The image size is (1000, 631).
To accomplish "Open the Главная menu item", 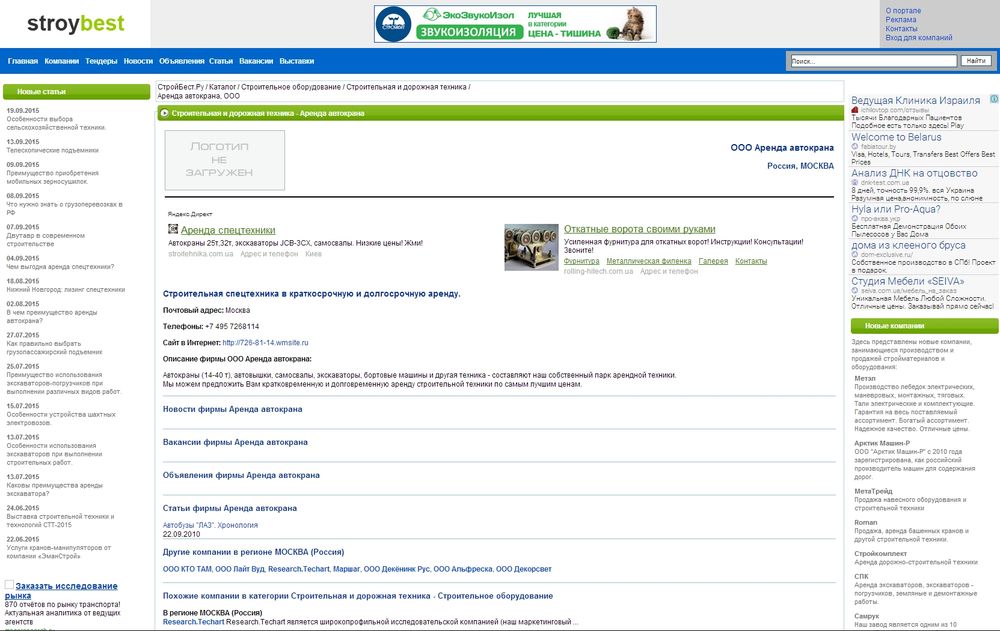I will coord(23,61).
